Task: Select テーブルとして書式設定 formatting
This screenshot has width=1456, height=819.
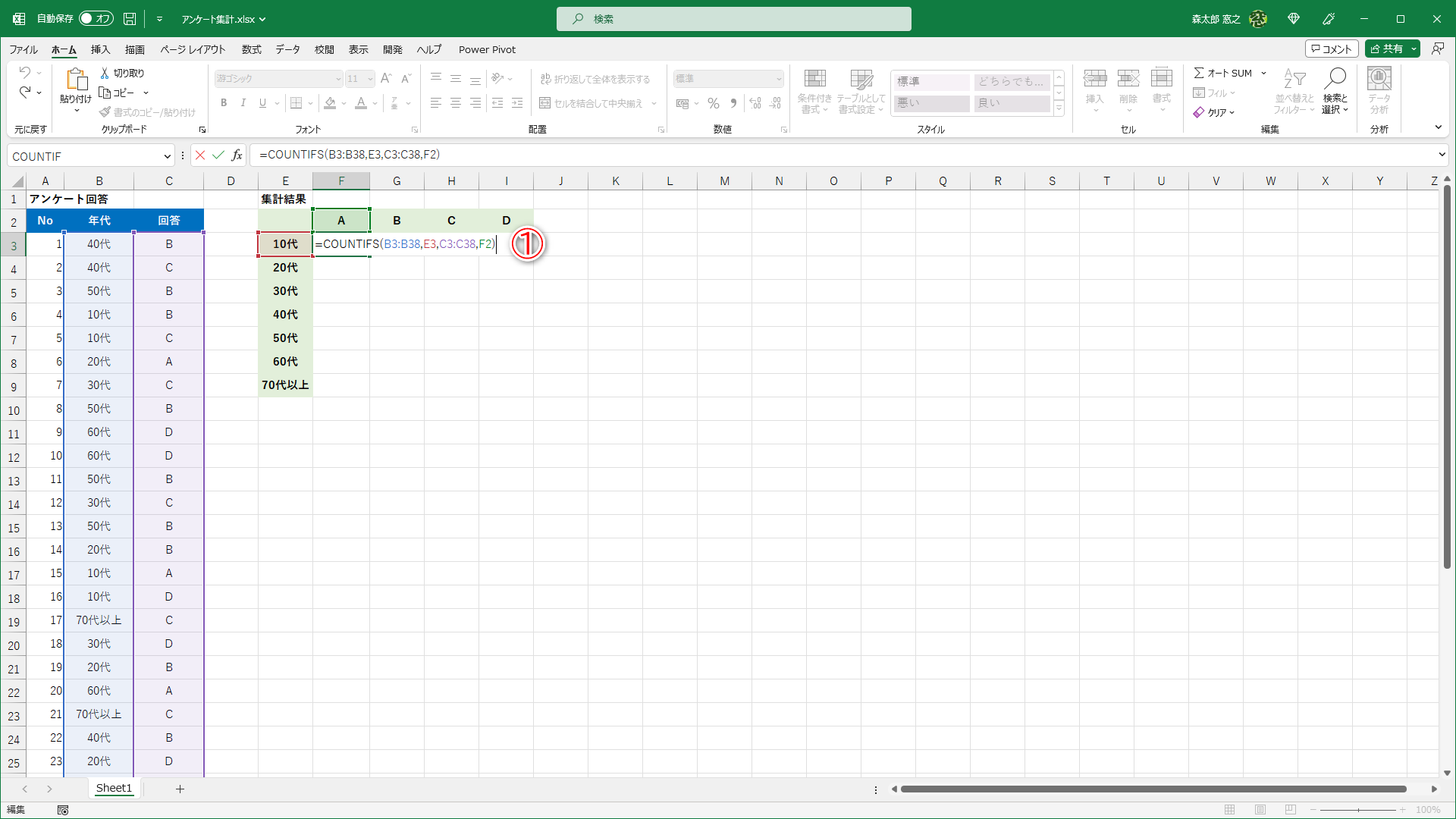Action: [x=861, y=93]
